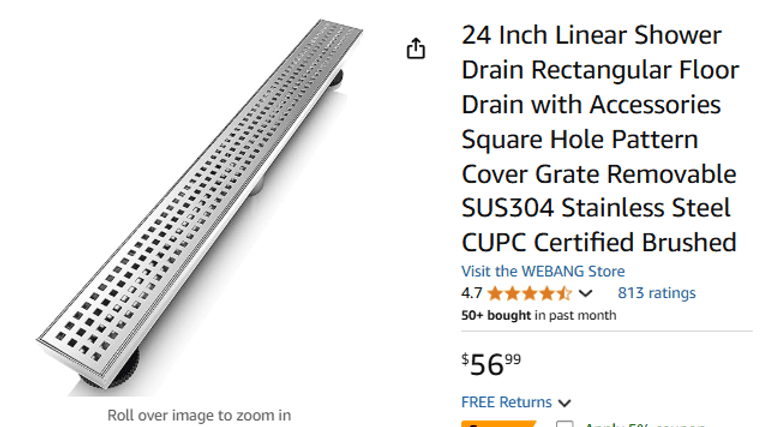
Task: Click the half-filled fifth rating star
Action: (565, 293)
